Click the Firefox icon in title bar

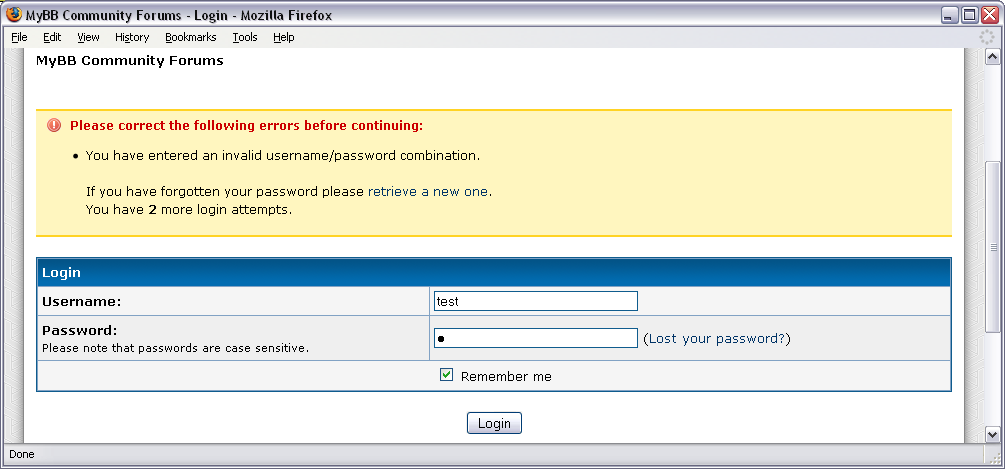pyautogui.click(x=12, y=15)
